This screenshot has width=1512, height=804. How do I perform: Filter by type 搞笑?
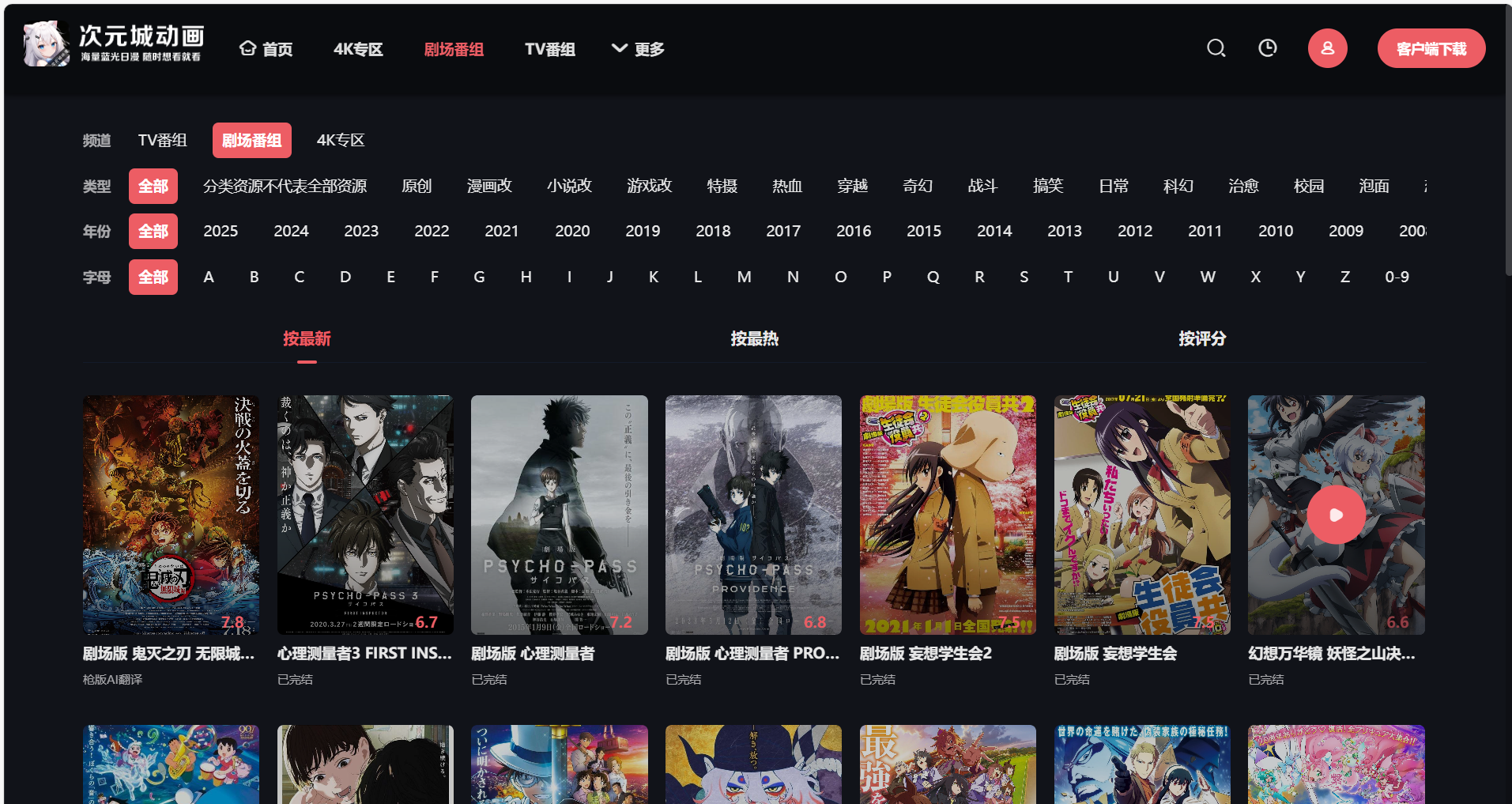click(1048, 186)
